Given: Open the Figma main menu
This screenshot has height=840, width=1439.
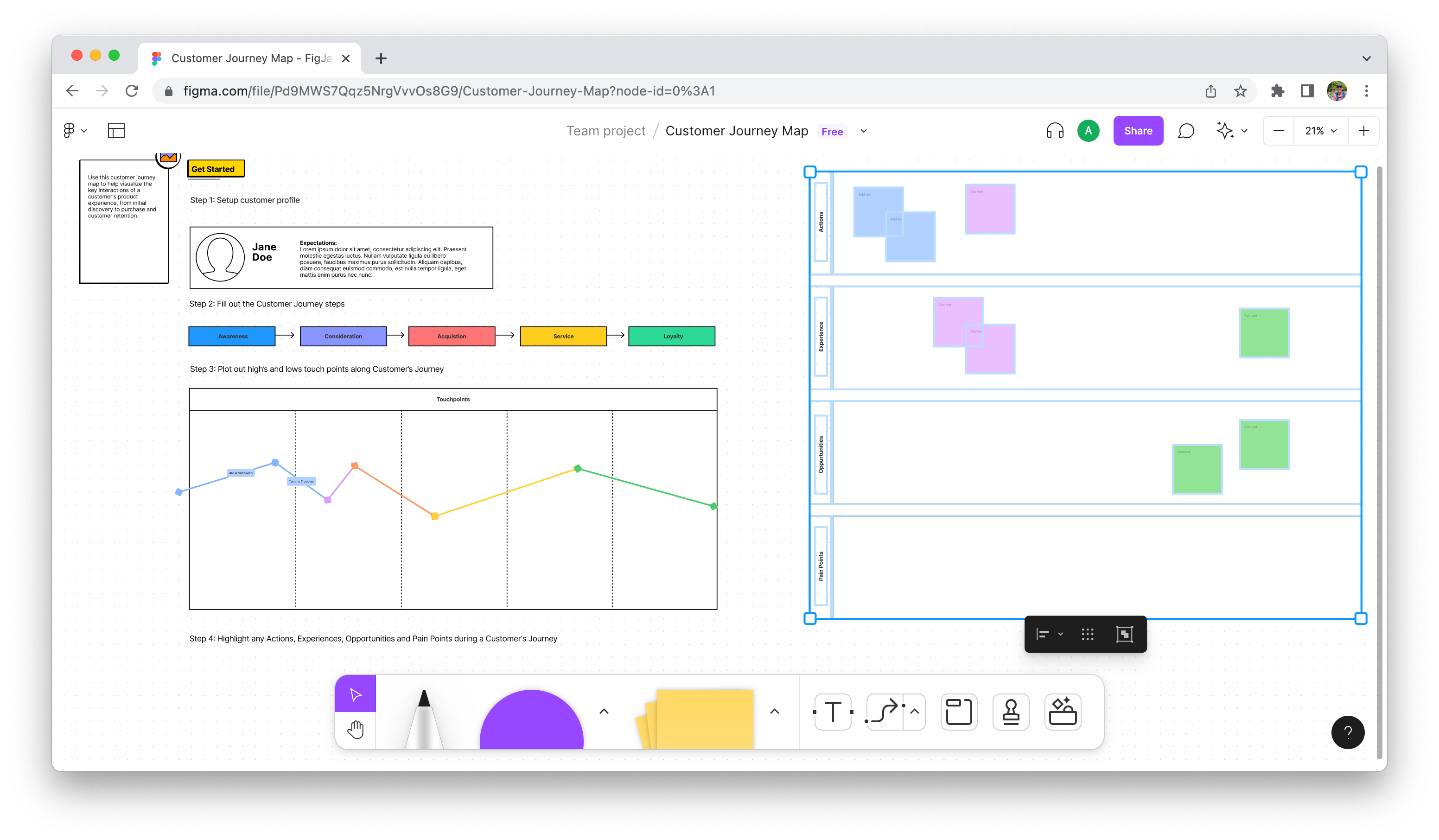Looking at the screenshot, I should 74,131.
